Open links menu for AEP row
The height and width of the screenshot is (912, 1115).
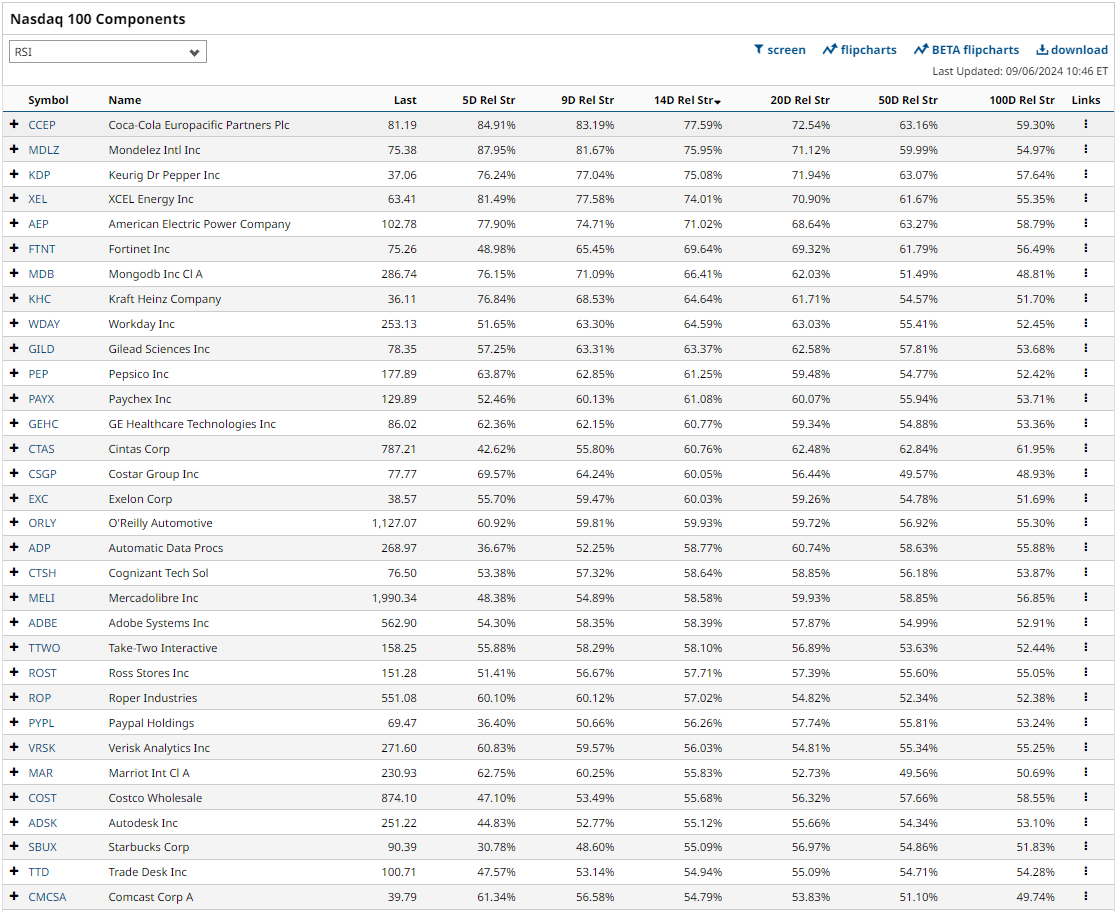(1085, 223)
